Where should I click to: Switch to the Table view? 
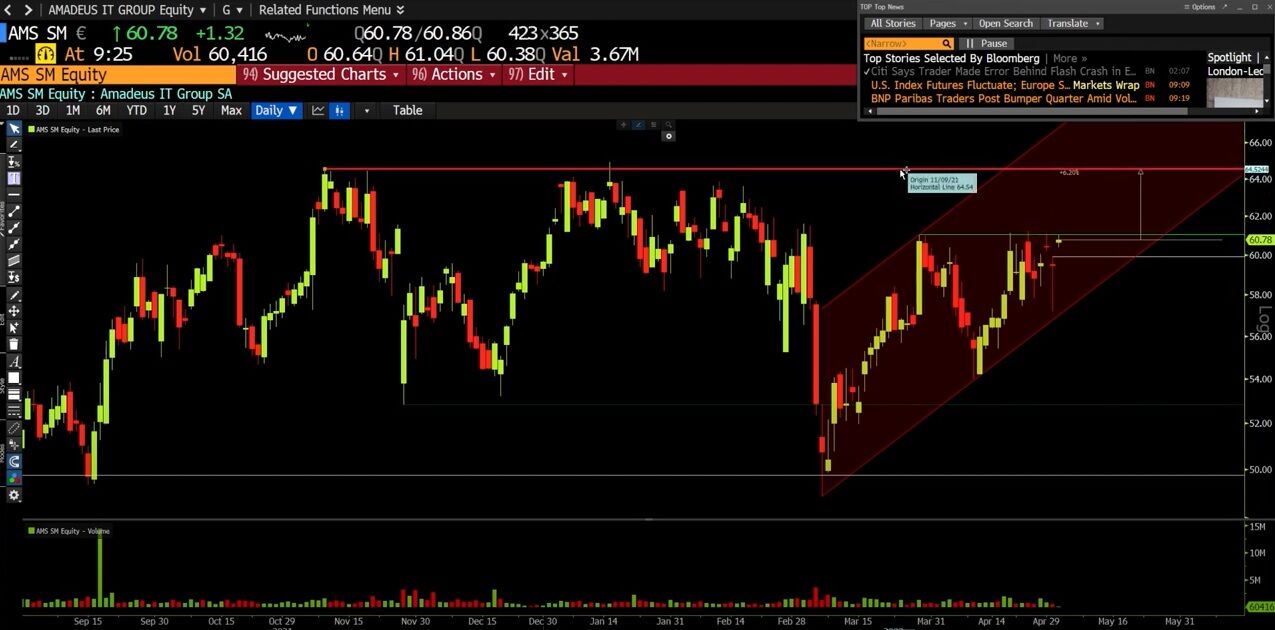pos(407,110)
